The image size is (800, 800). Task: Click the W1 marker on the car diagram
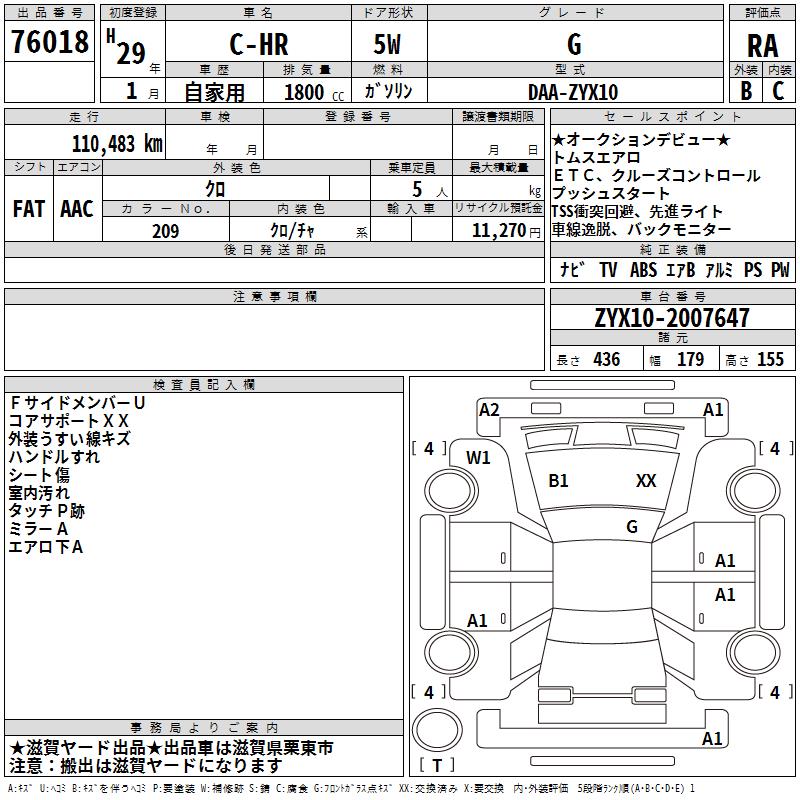pyautogui.click(x=479, y=458)
